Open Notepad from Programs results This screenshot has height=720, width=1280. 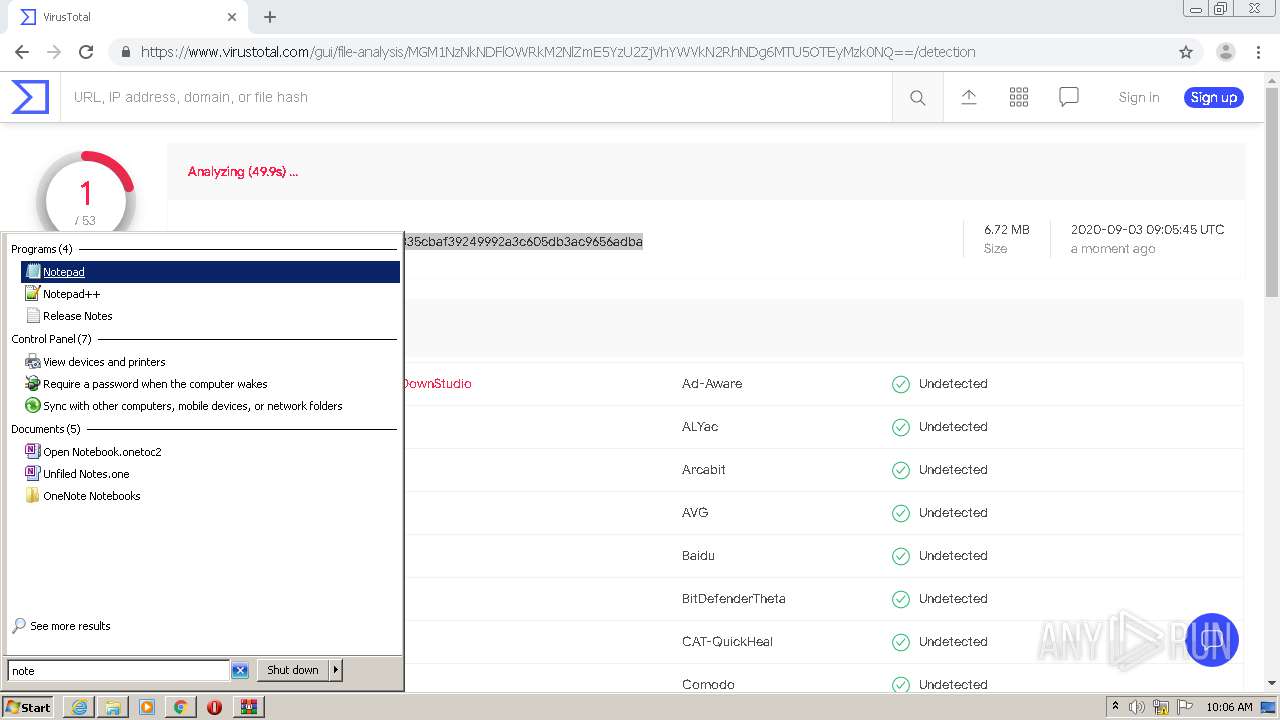[210, 272]
